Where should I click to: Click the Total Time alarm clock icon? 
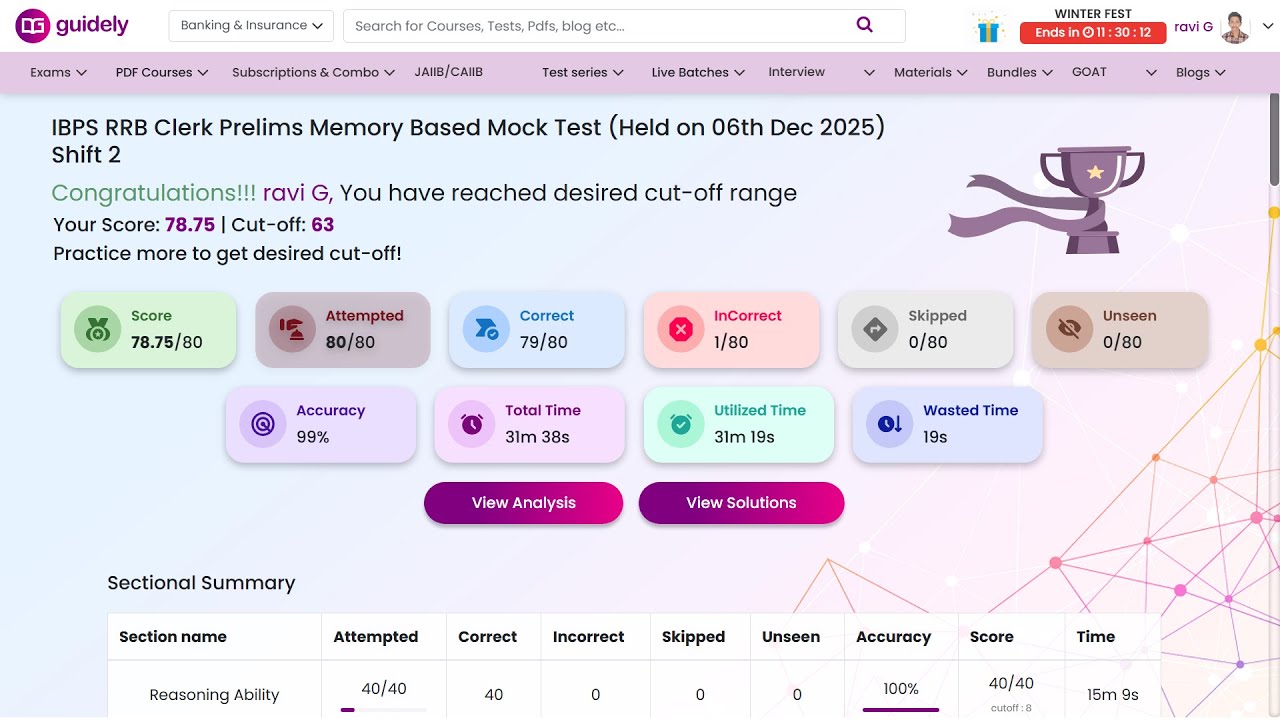point(472,424)
